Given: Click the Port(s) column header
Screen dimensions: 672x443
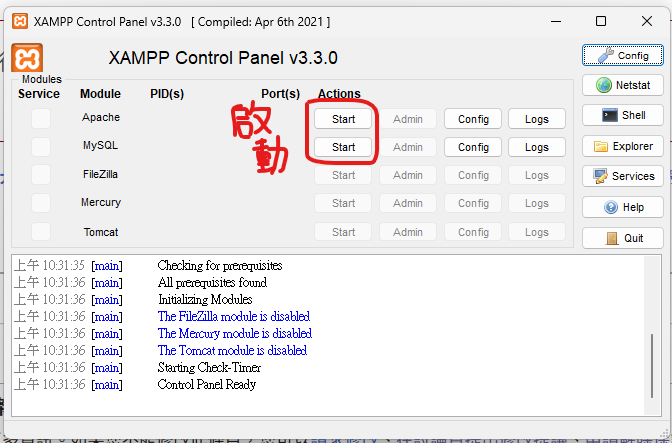Looking at the screenshot, I should (280, 94).
